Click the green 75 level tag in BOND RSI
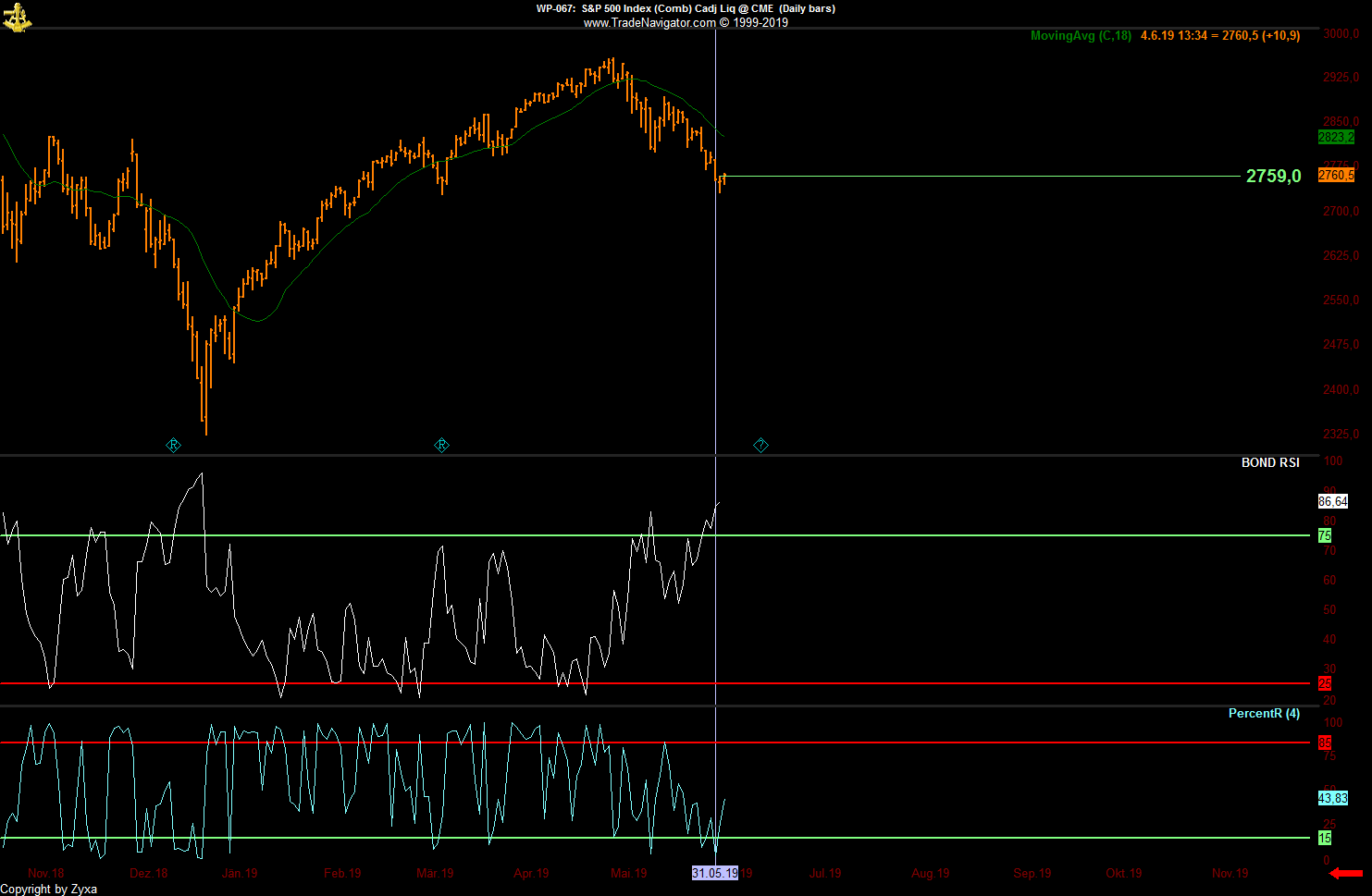Viewport: 1372px width, 896px height. (1325, 535)
